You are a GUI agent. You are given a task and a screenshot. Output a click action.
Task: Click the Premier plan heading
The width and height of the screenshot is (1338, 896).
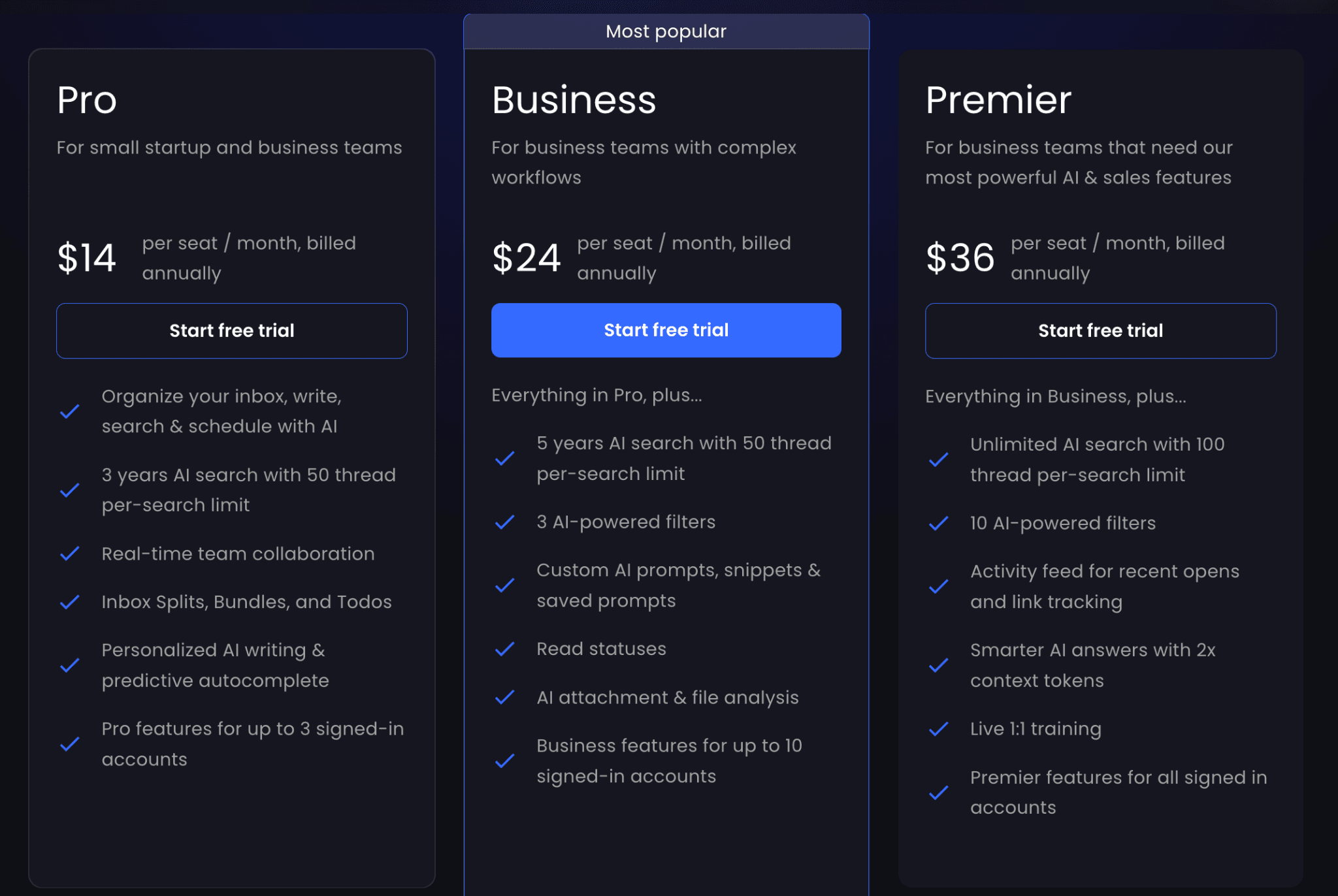pos(998,99)
